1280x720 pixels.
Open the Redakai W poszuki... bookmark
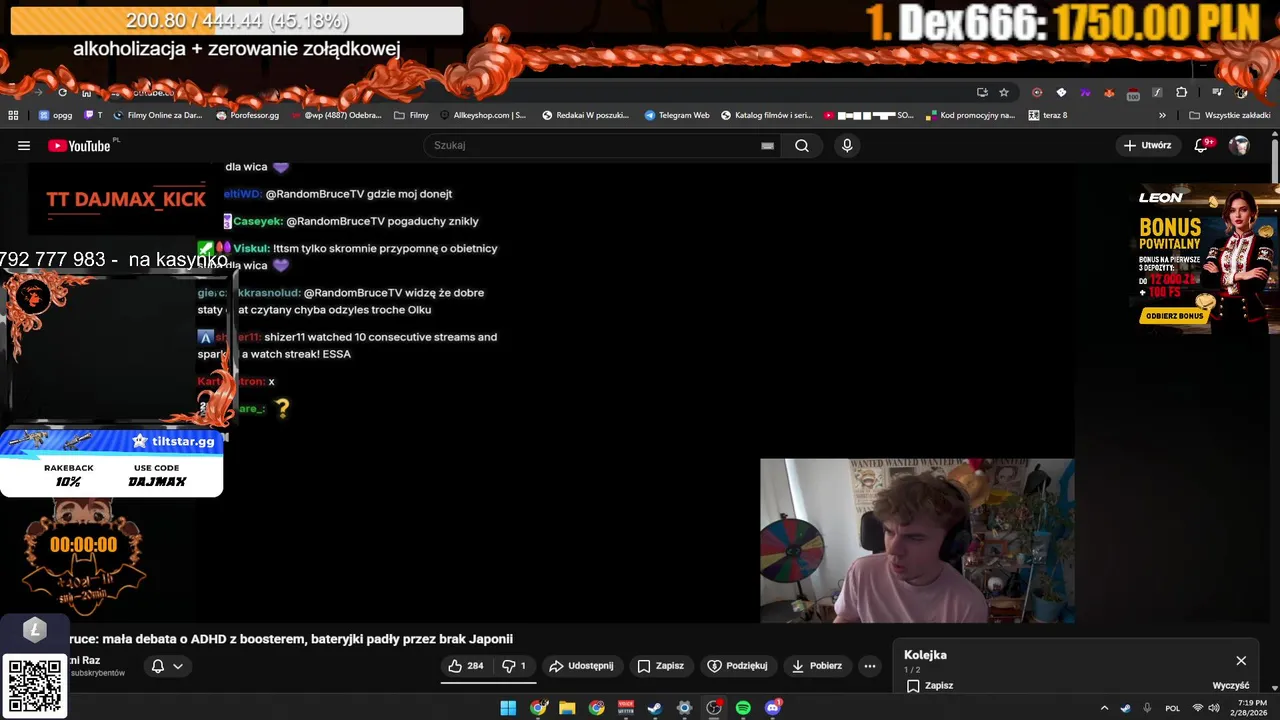[585, 115]
